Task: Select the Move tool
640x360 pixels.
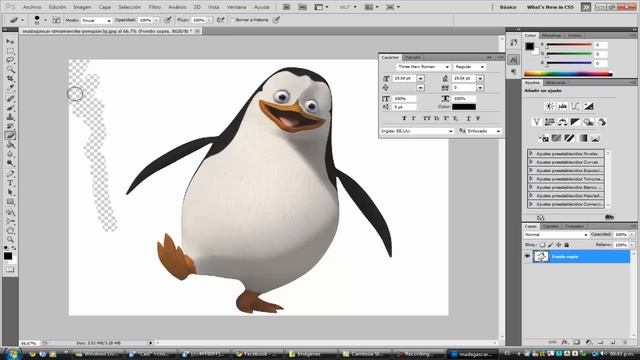Action: coord(10,42)
